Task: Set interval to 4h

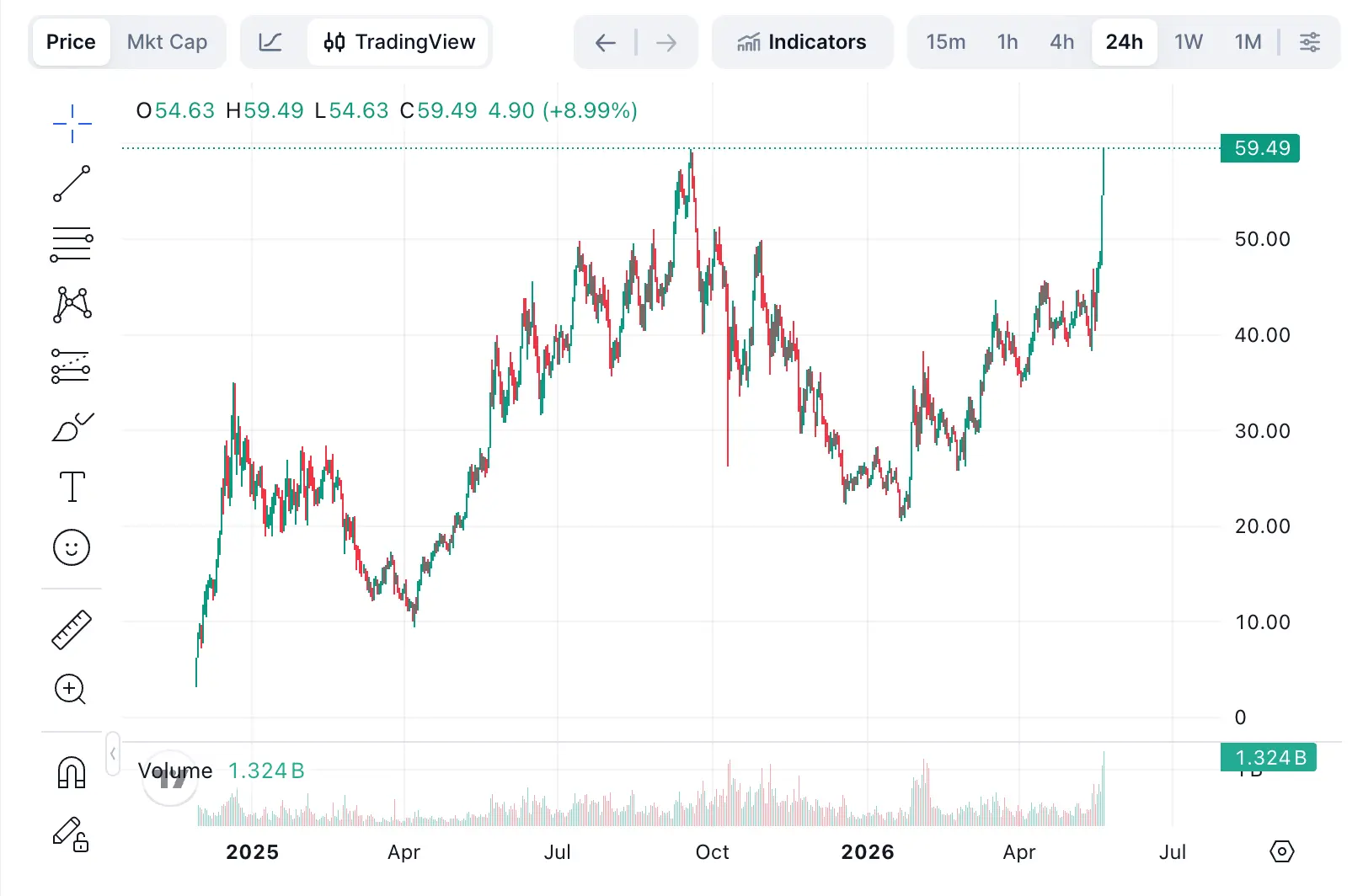Action: point(1062,42)
